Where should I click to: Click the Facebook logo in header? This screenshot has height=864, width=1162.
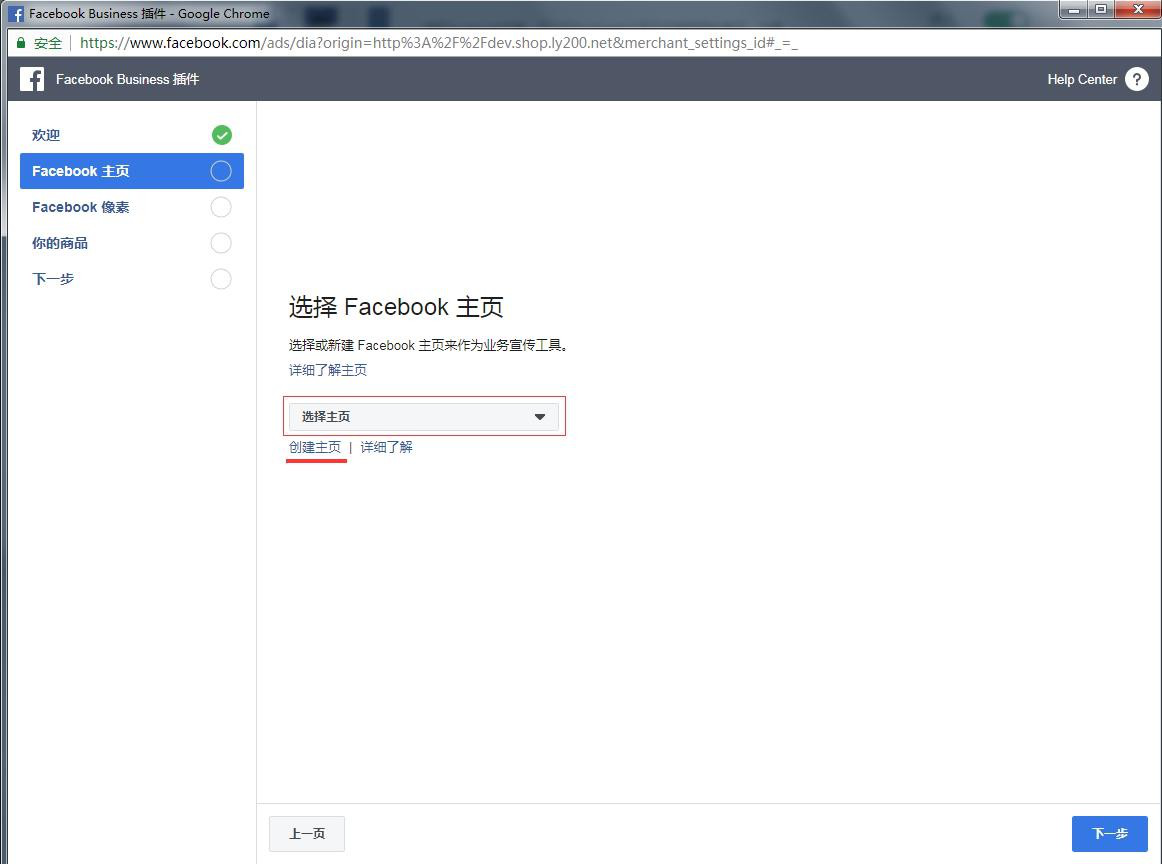(x=32, y=79)
